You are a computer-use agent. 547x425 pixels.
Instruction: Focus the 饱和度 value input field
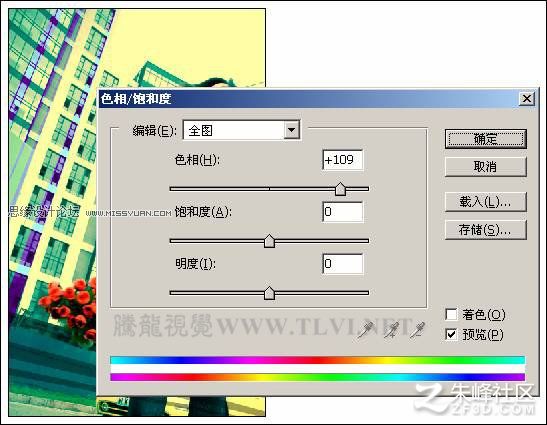(343, 212)
